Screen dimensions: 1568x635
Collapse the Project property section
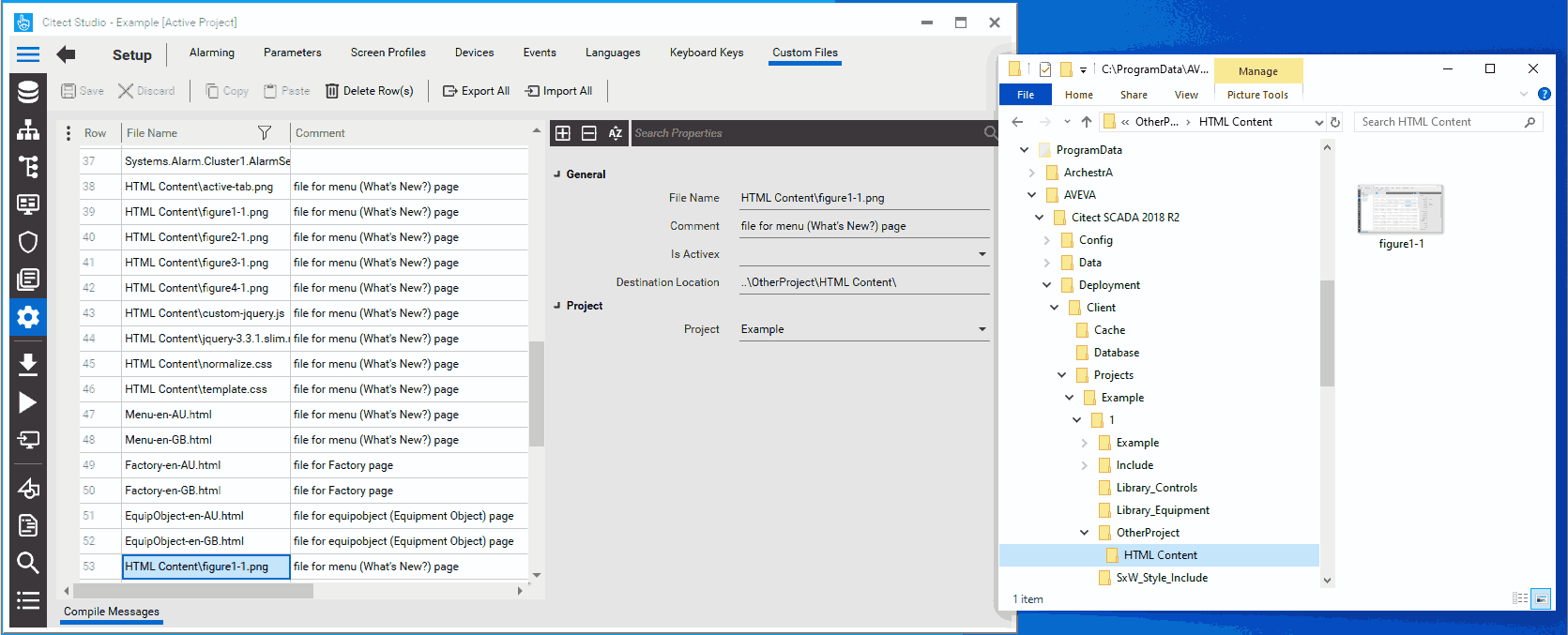click(x=557, y=306)
